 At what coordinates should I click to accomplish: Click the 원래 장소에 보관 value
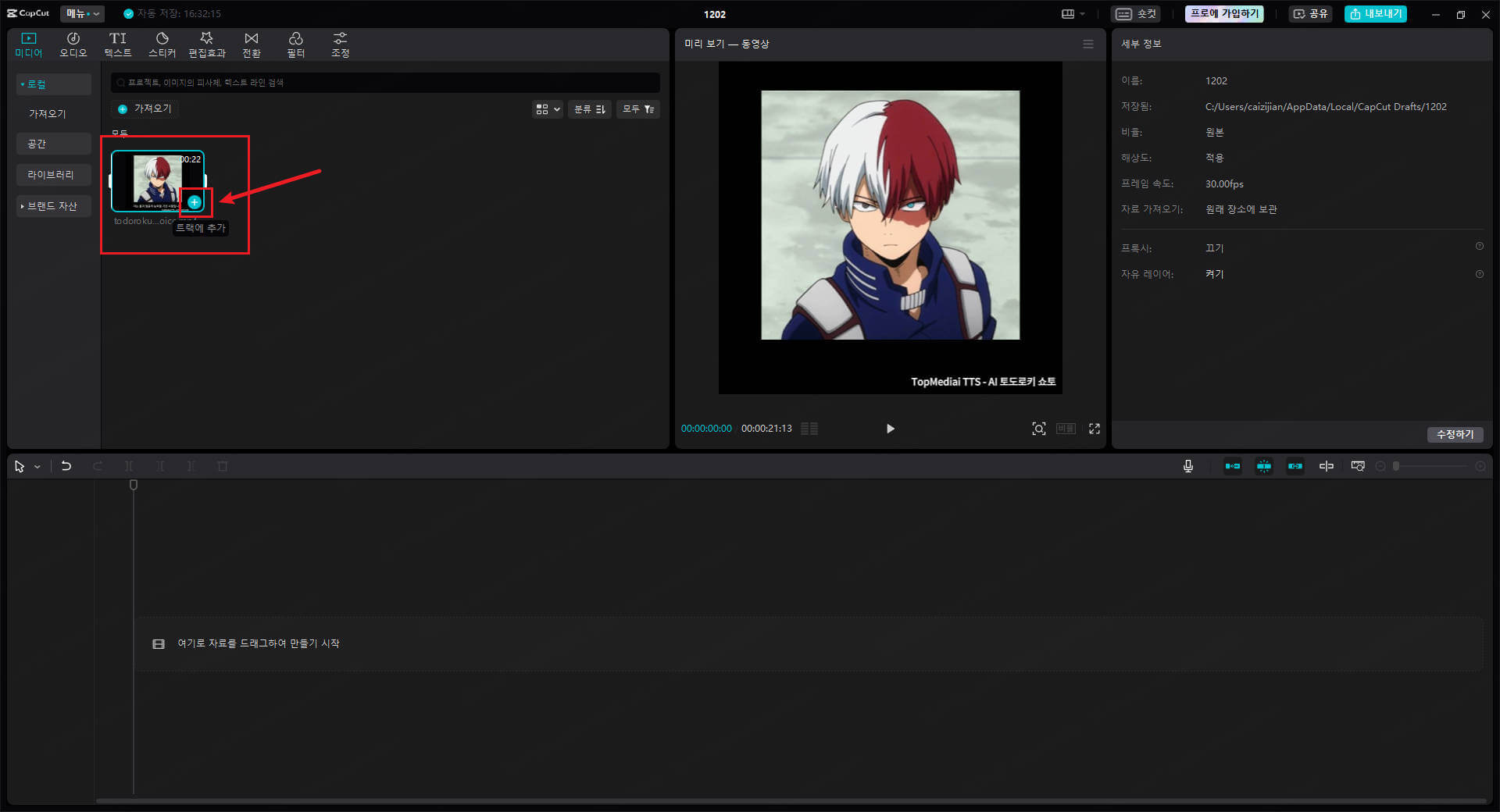tap(1241, 209)
